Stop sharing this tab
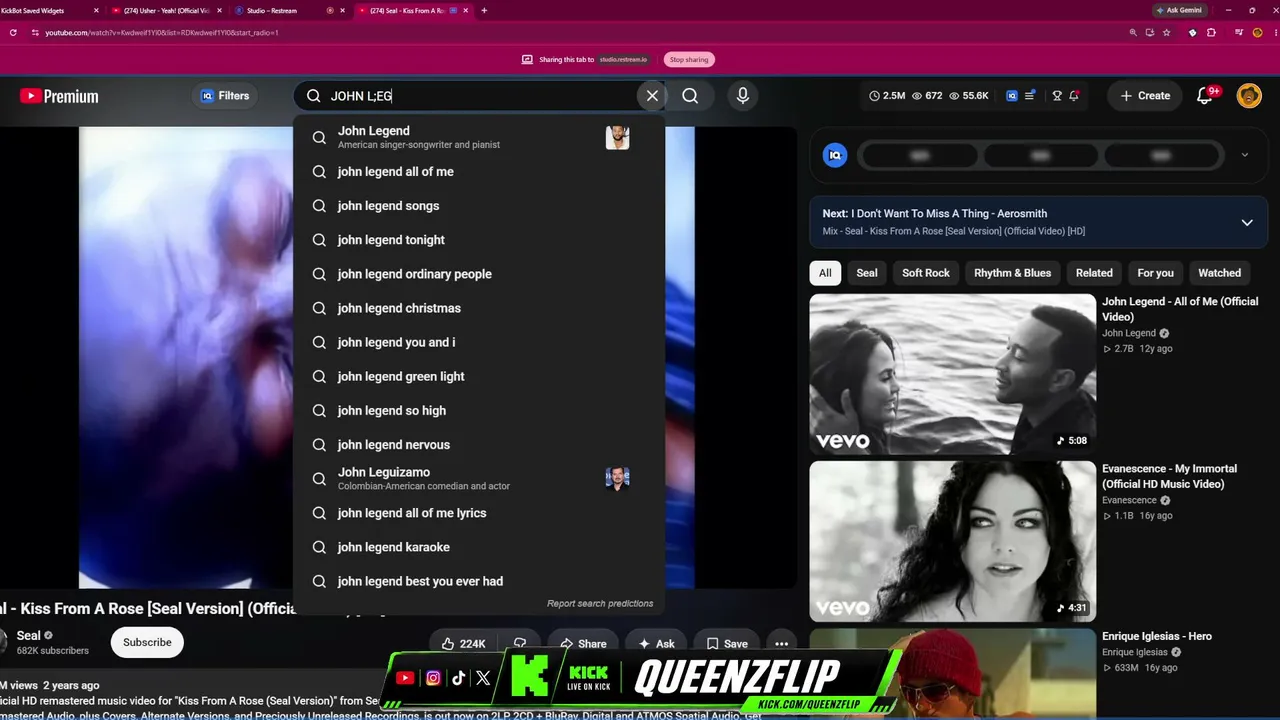 point(689,59)
